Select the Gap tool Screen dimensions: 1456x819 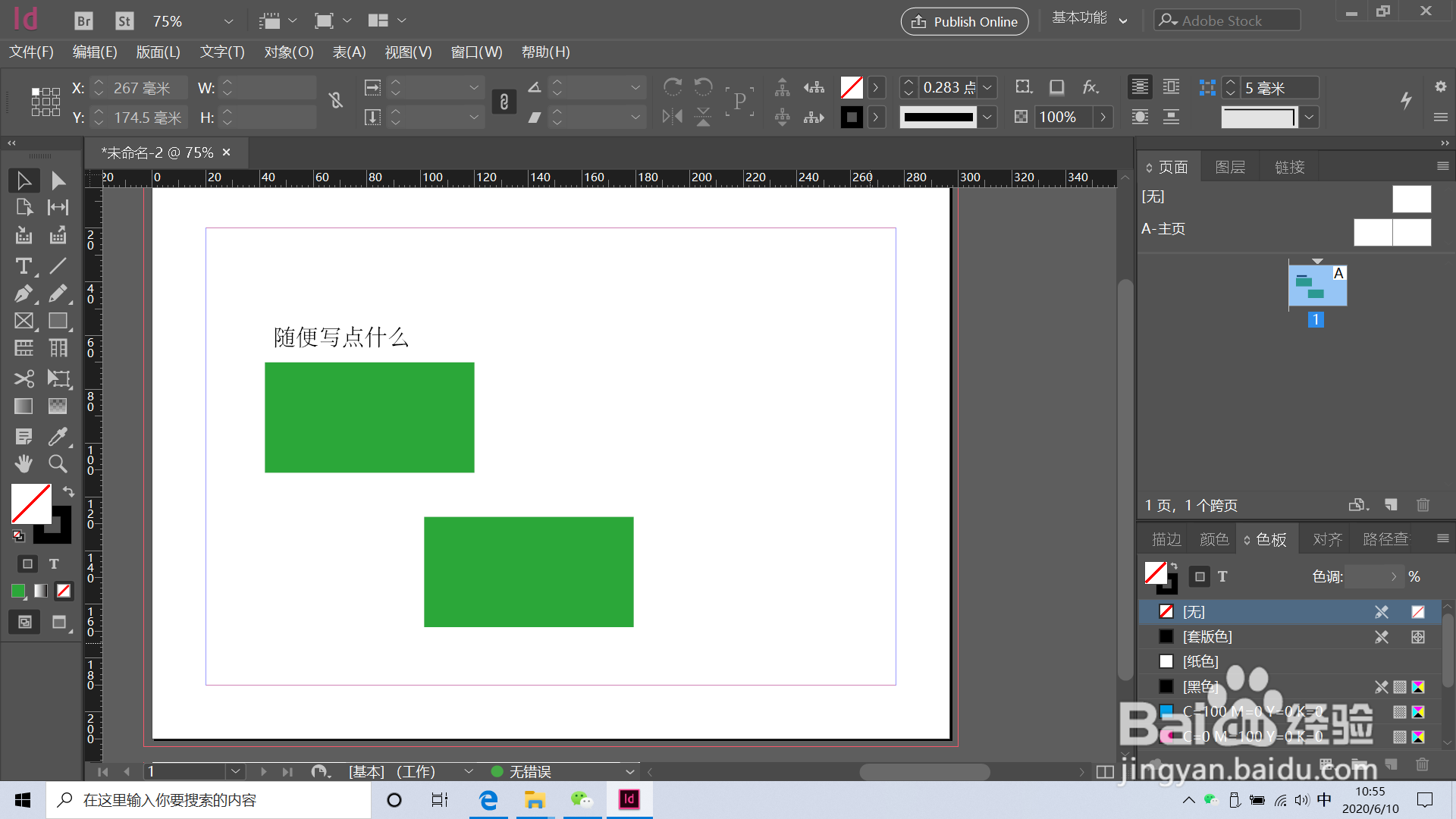coord(58,207)
